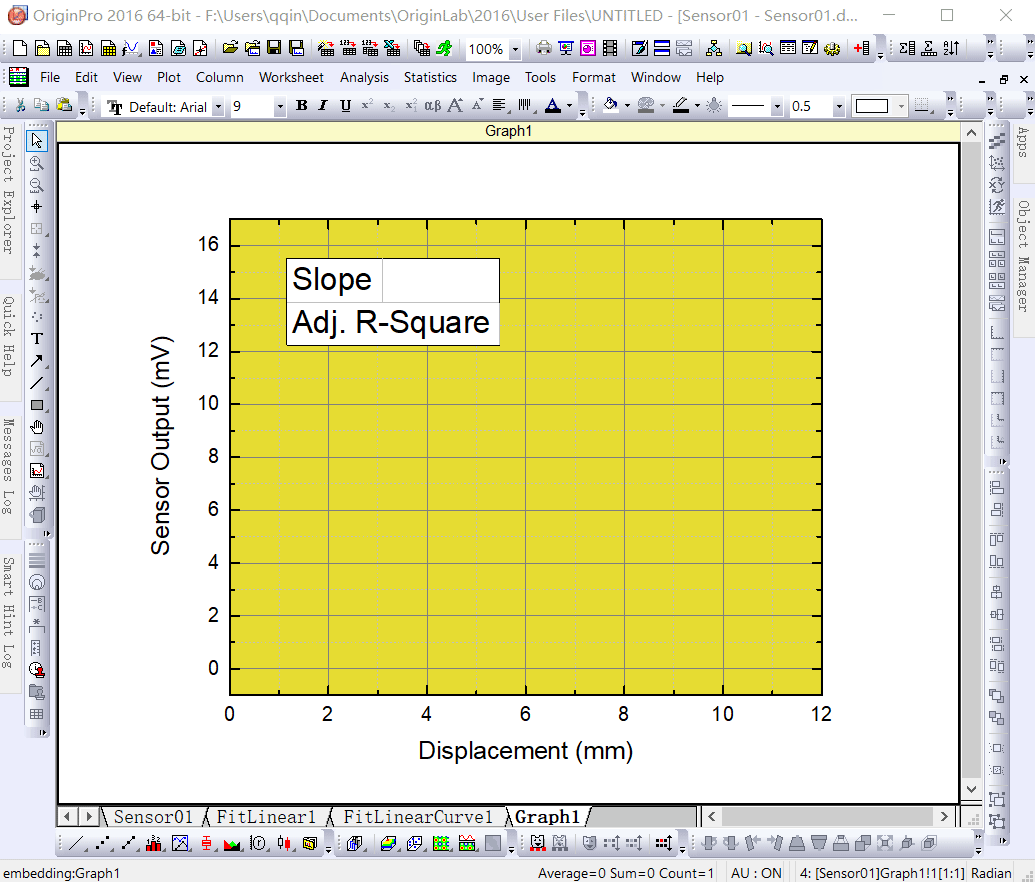Create a new function plot

pyautogui.click(x=131, y=48)
